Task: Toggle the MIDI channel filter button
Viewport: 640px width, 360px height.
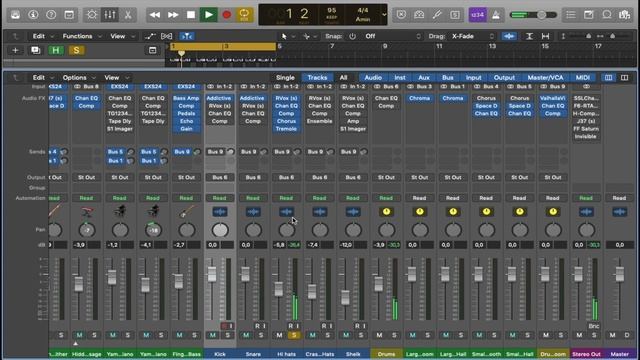Action: pos(582,78)
